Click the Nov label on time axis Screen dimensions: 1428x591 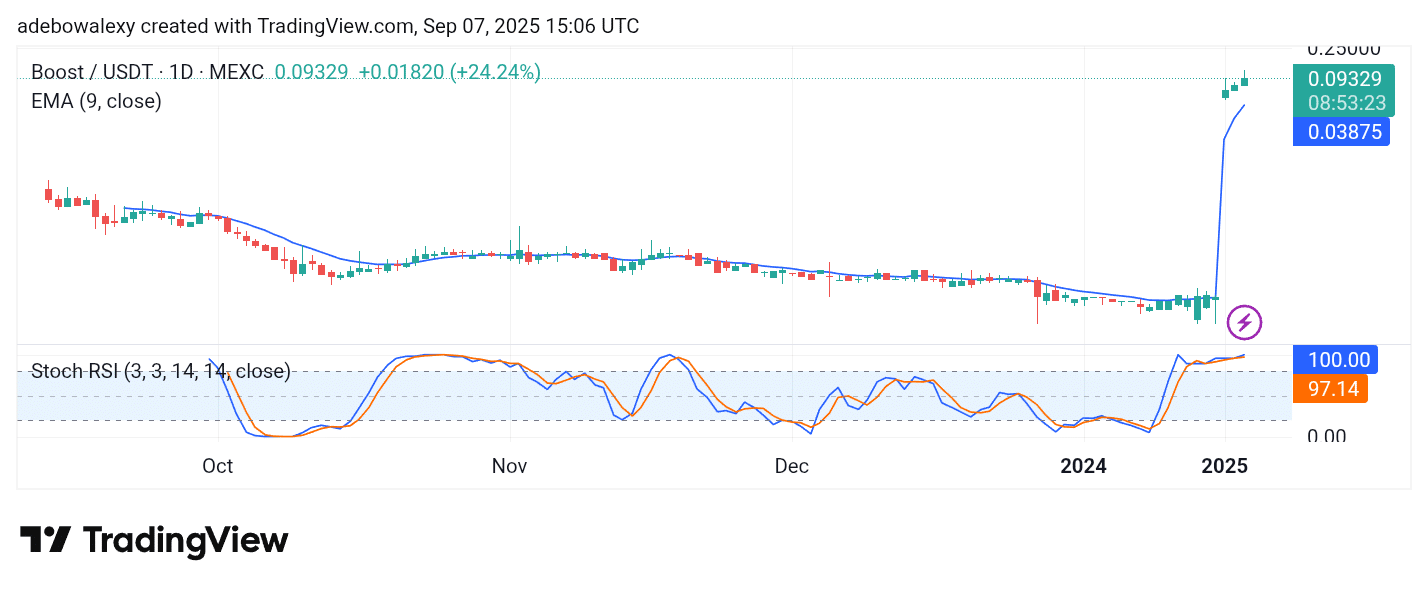pyautogui.click(x=510, y=466)
